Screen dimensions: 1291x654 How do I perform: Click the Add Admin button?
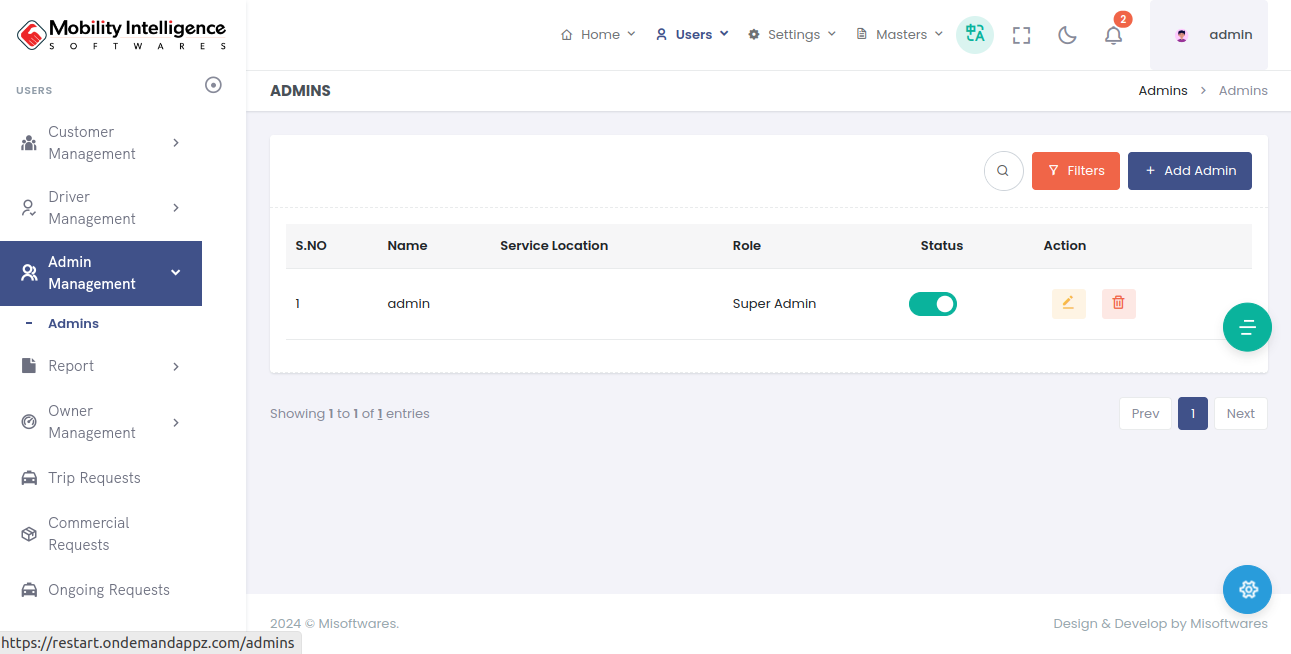point(1189,171)
